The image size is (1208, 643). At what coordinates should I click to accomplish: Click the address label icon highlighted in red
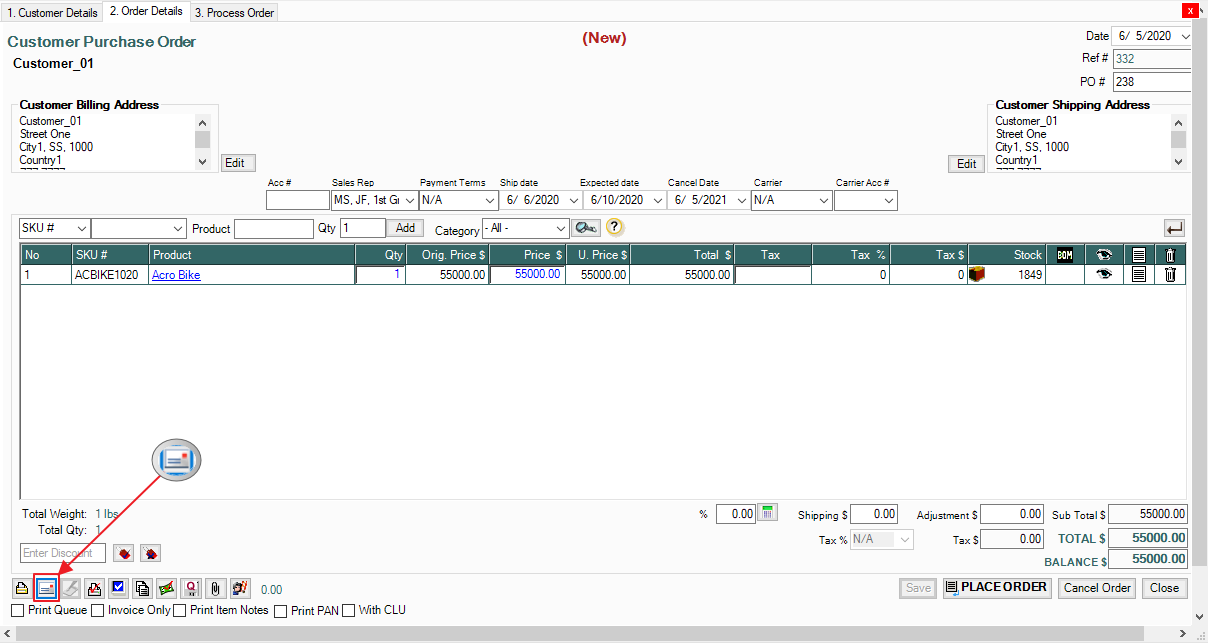pos(46,588)
